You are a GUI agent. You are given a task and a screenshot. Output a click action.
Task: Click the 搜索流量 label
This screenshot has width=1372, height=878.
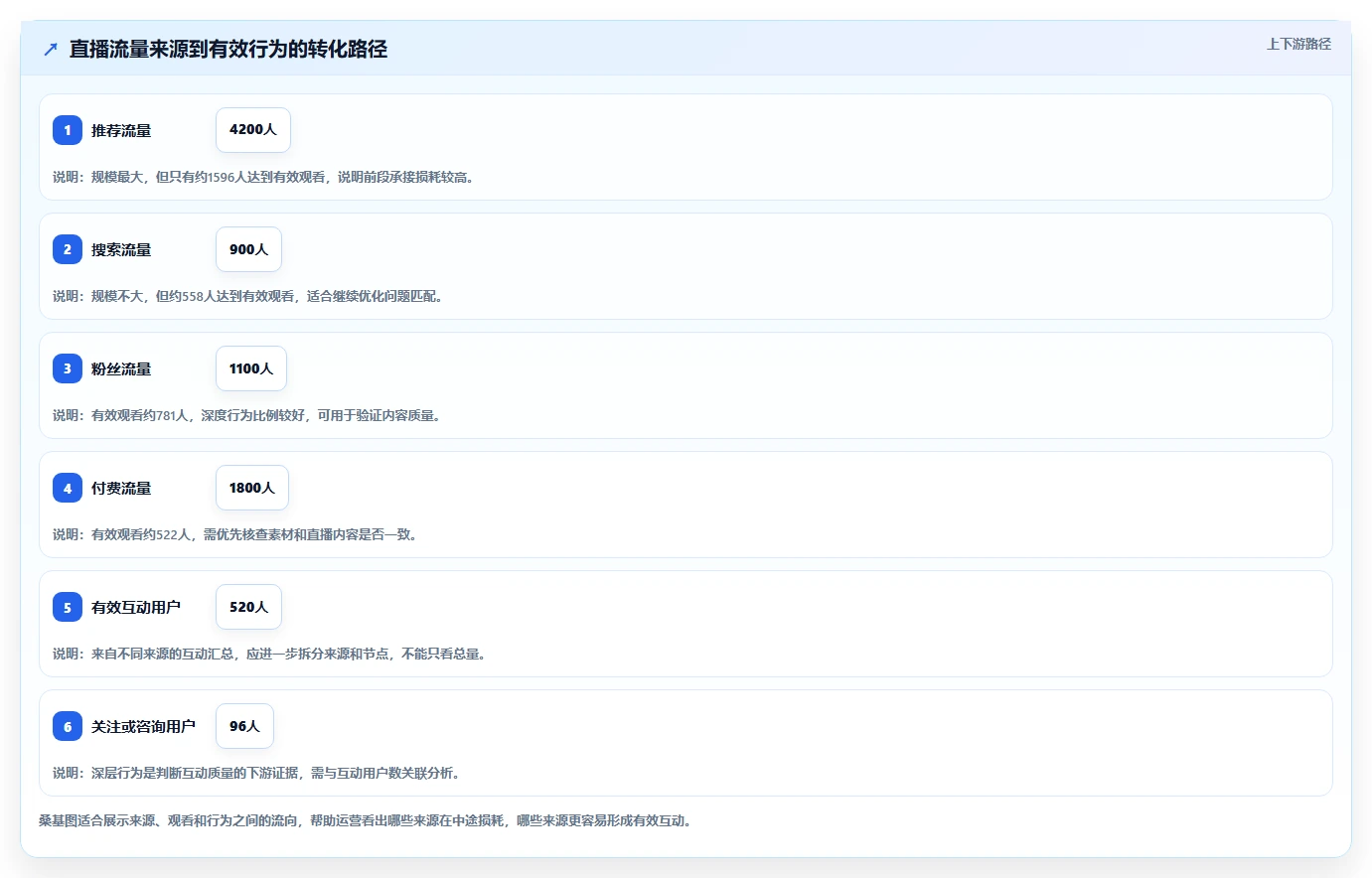121,249
